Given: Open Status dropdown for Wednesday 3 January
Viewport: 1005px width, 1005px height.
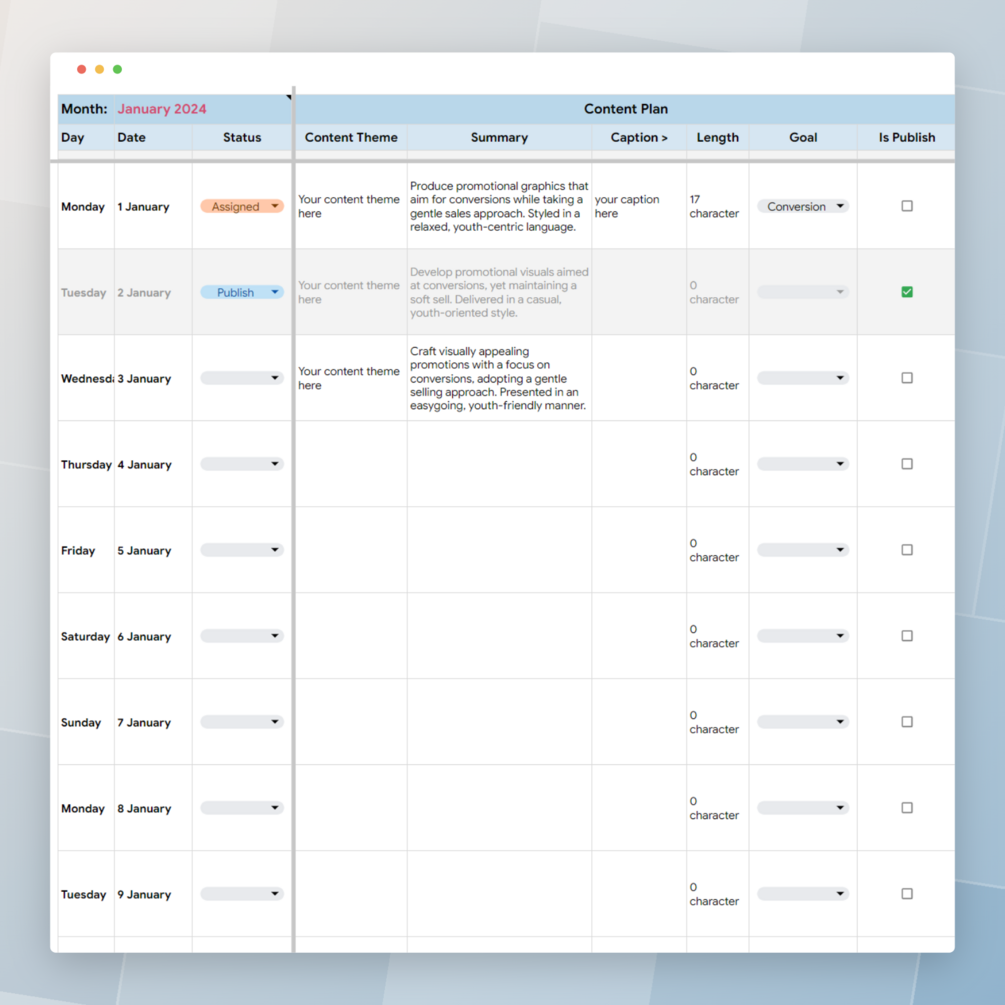Looking at the screenshot, I should point(242,378).
